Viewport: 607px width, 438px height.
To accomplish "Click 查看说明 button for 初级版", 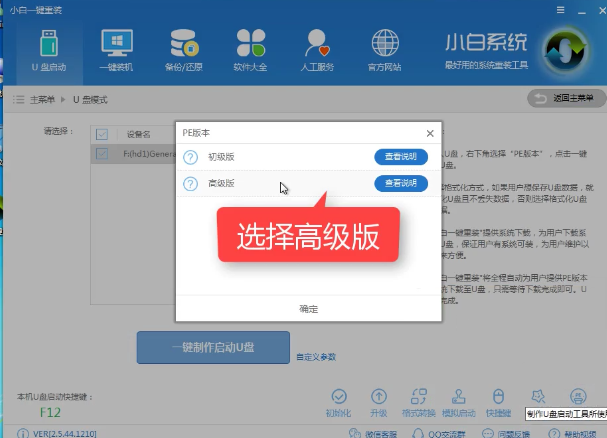I will (x=401, y=157).
